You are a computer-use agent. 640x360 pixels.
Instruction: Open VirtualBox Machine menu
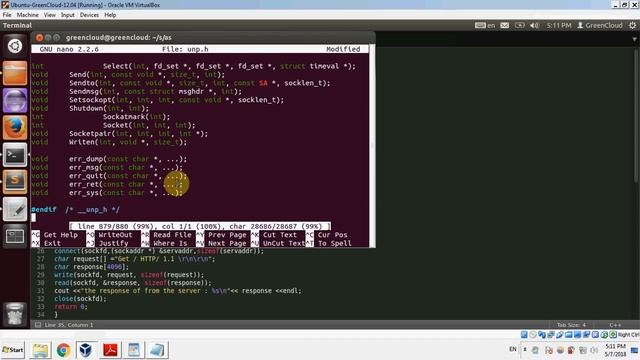coord(27,15)
